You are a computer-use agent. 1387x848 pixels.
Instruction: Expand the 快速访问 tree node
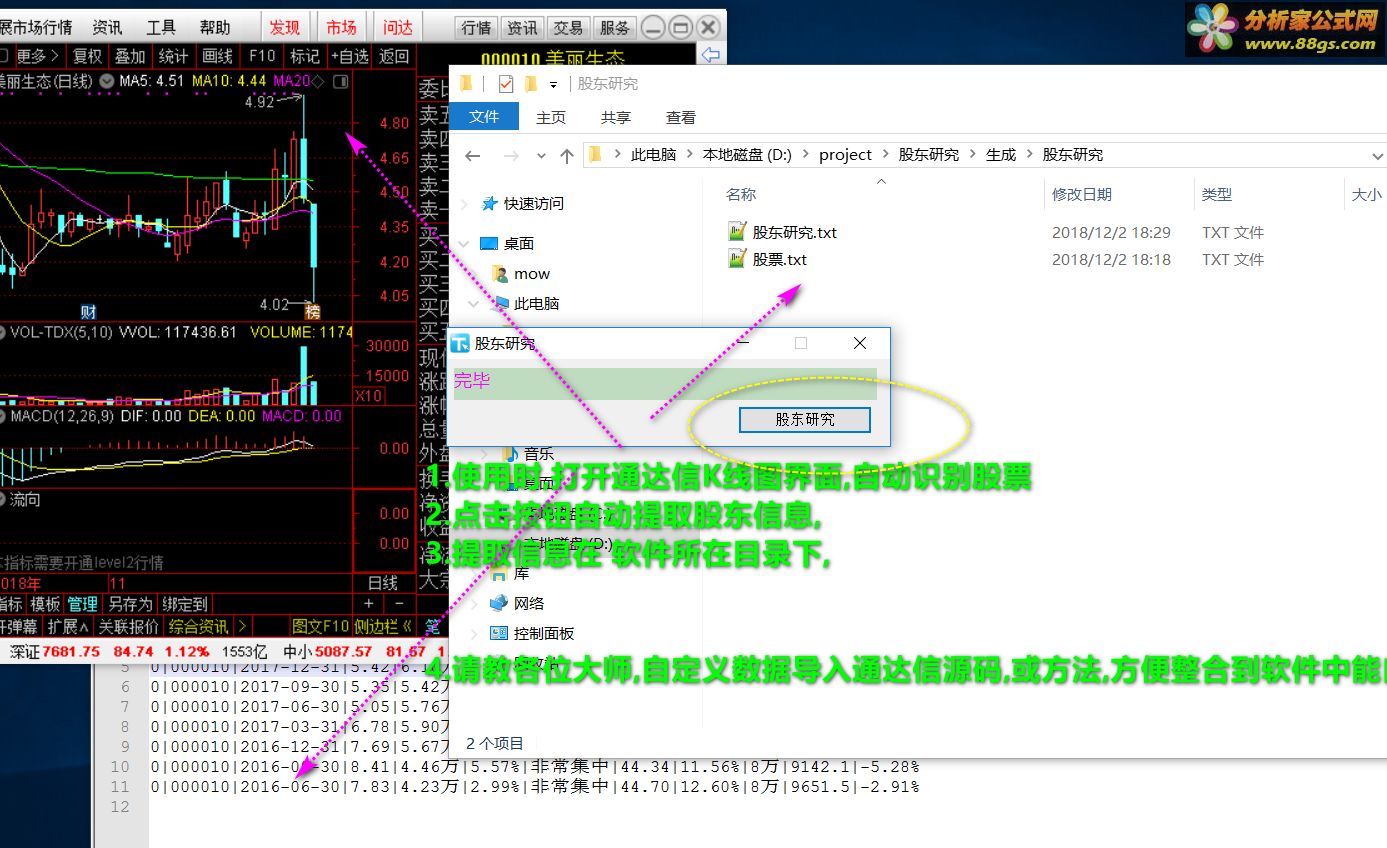[x=464, y=204]
